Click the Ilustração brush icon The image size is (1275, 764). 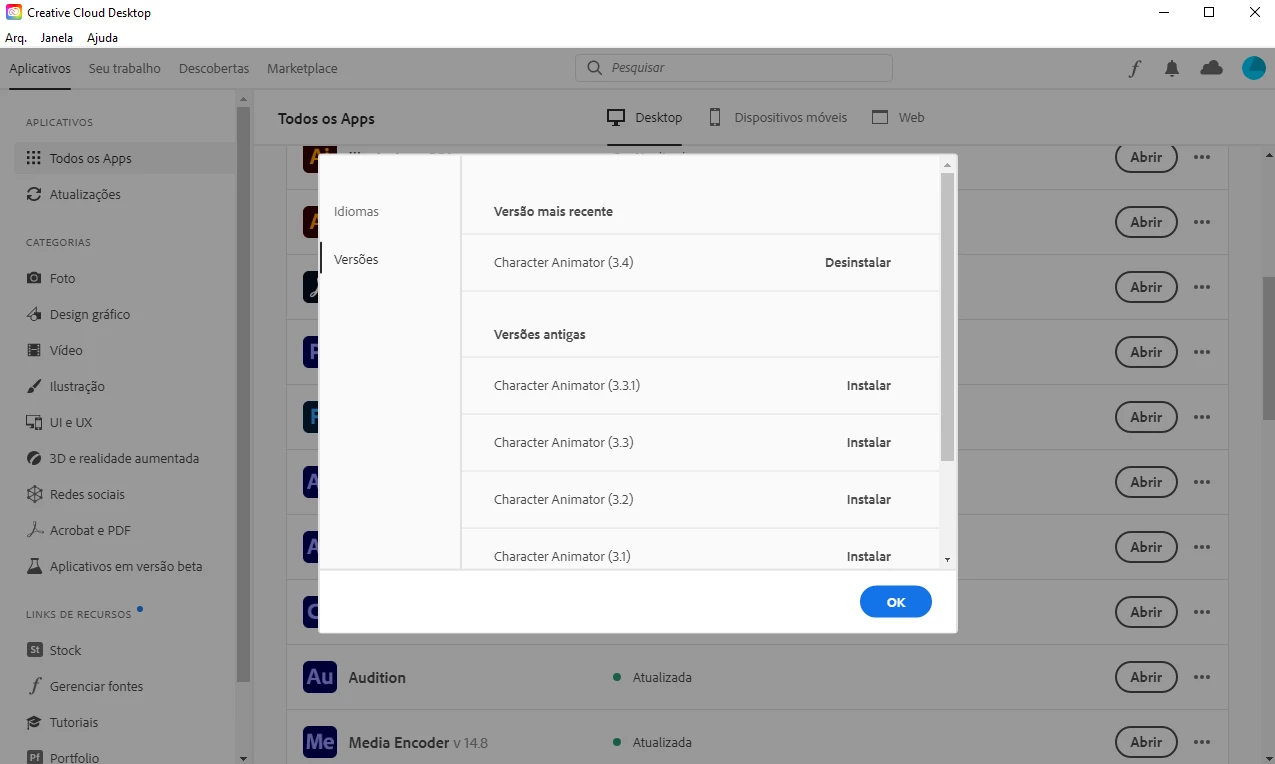(34, 386)
